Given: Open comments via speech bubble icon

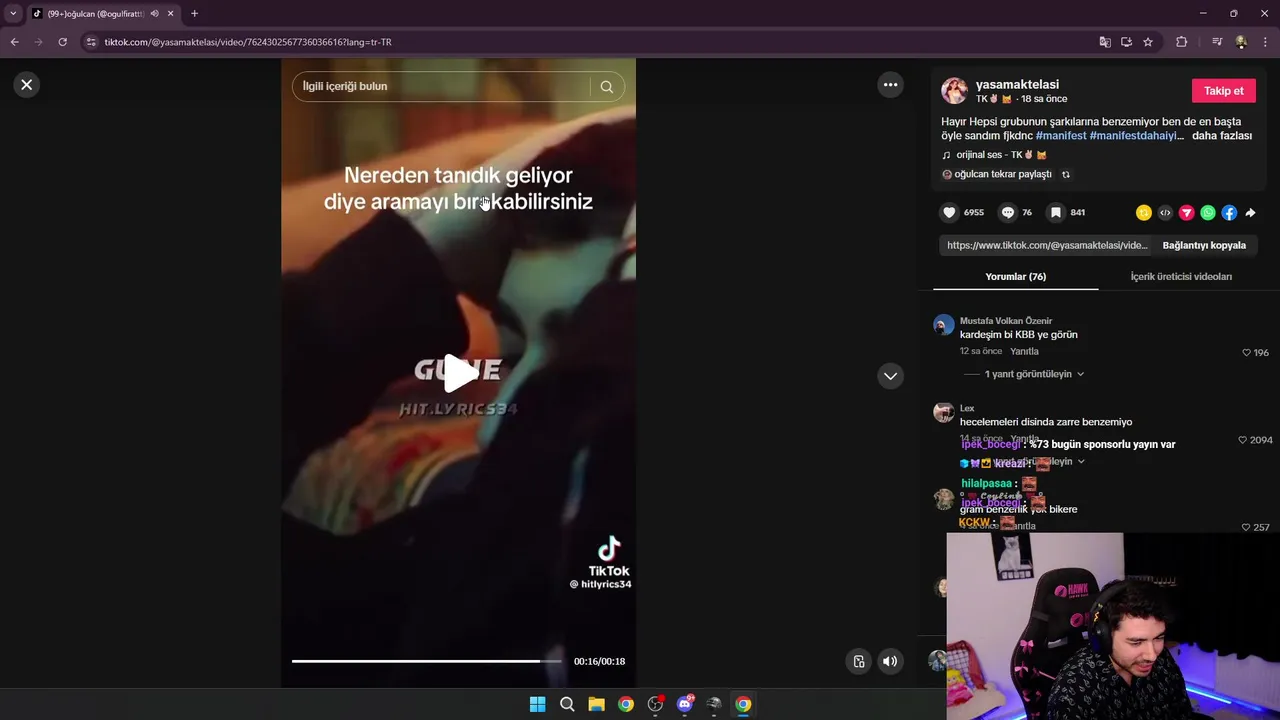Looking at the screenshot, I should (x=1008, y=212).
